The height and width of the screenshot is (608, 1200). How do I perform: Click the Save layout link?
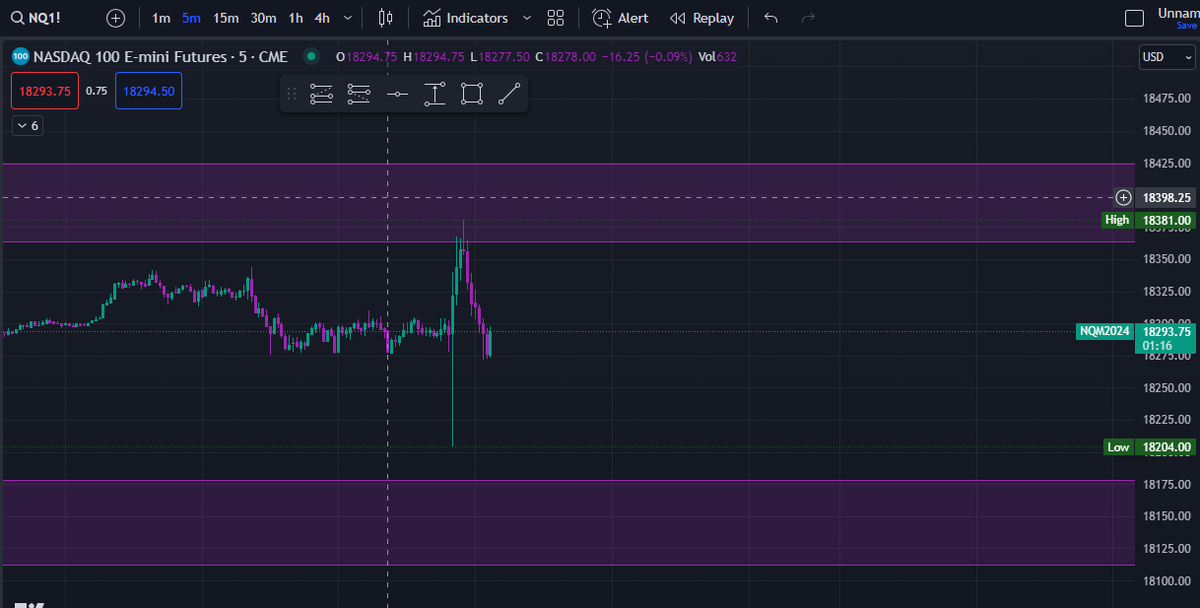[1186, 26]
